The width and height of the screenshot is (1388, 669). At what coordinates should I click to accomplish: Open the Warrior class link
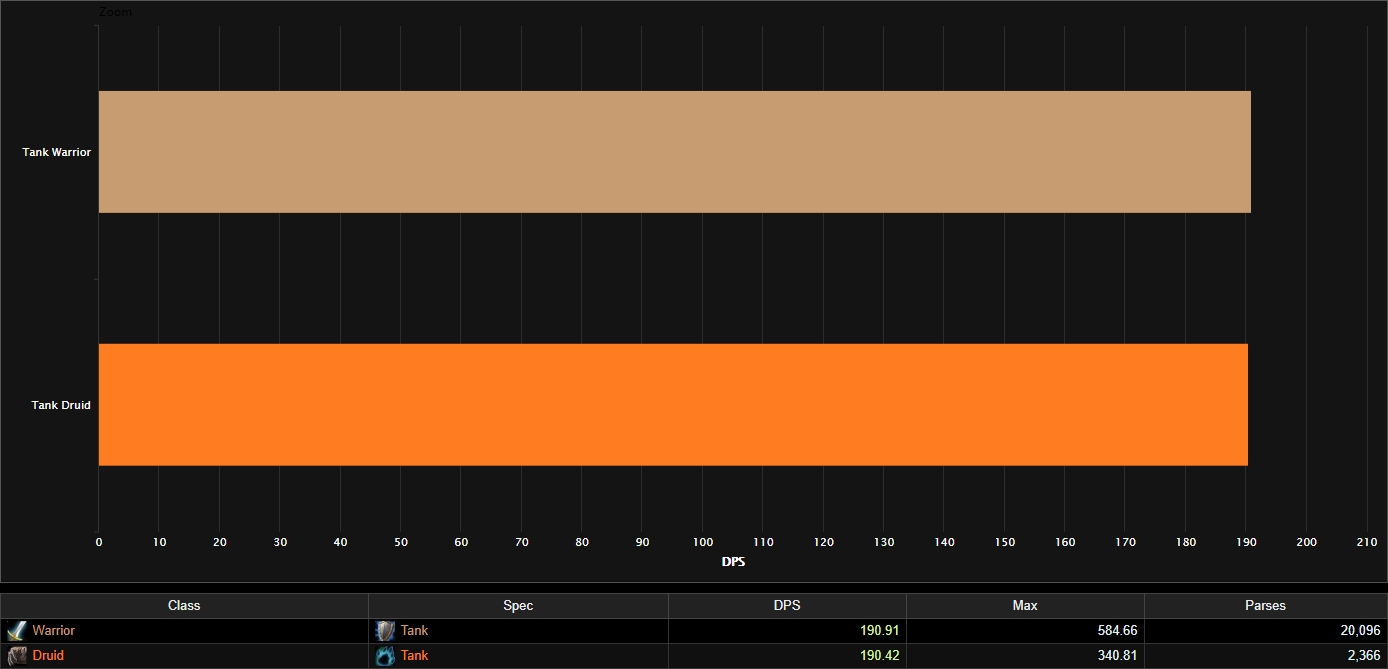[x=53, y=631]
